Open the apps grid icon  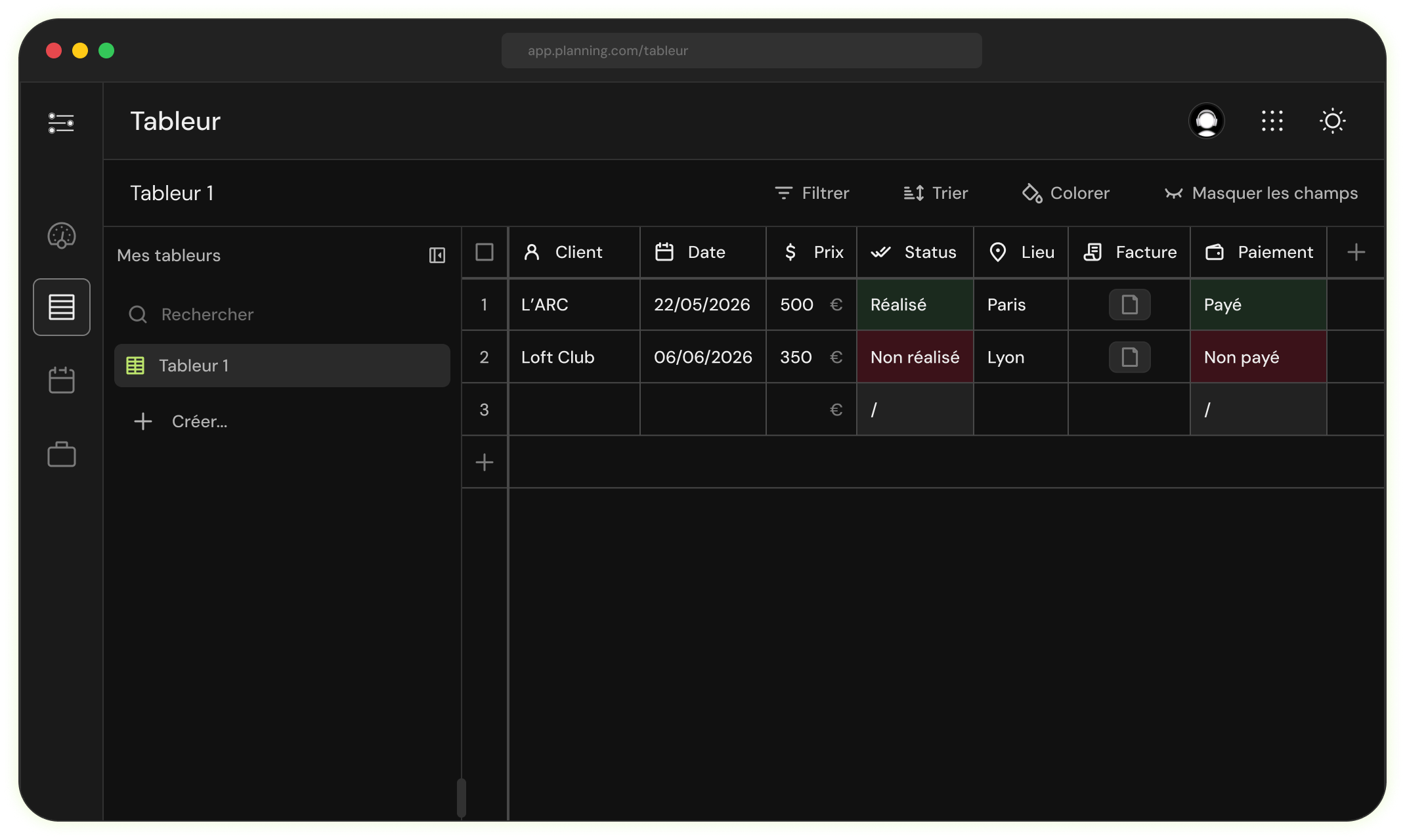tap(1272, 121)
